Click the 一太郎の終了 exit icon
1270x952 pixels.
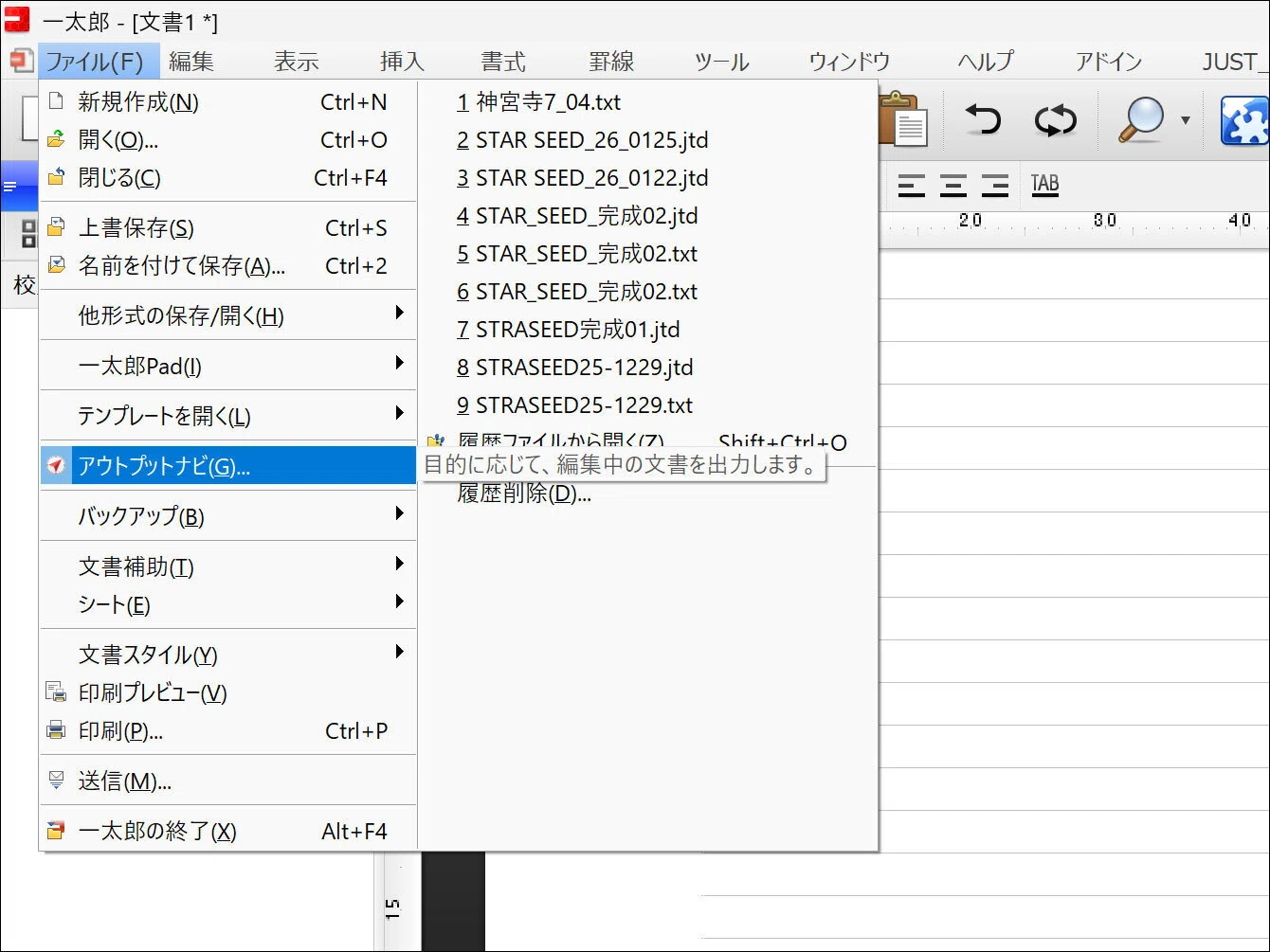57,831
